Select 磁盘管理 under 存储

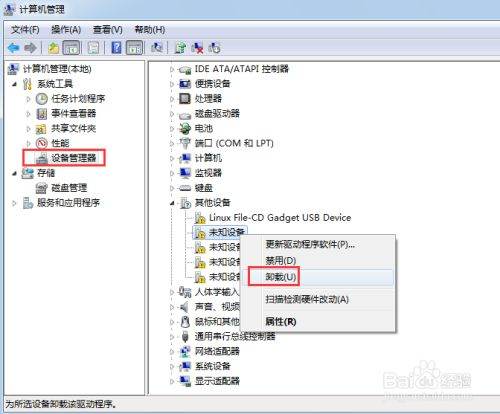pyautogui.click(x=69, y=188)
